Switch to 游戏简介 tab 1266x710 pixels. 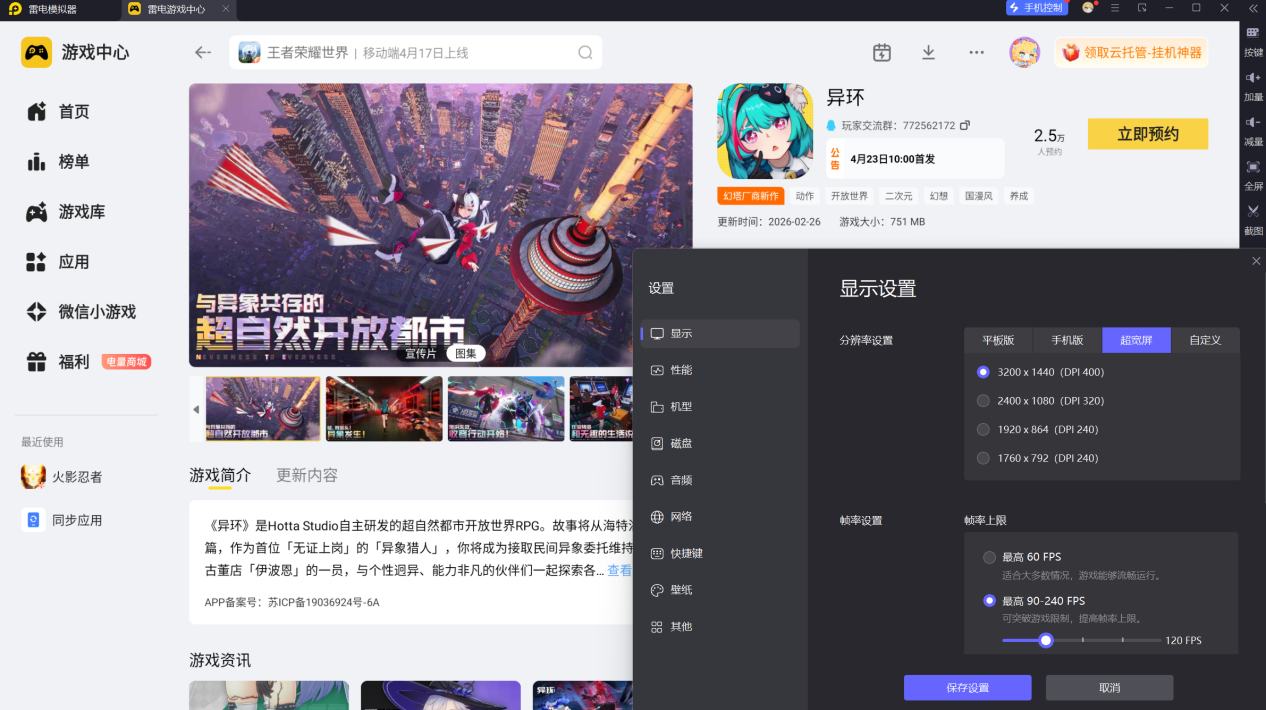[220, 475]
